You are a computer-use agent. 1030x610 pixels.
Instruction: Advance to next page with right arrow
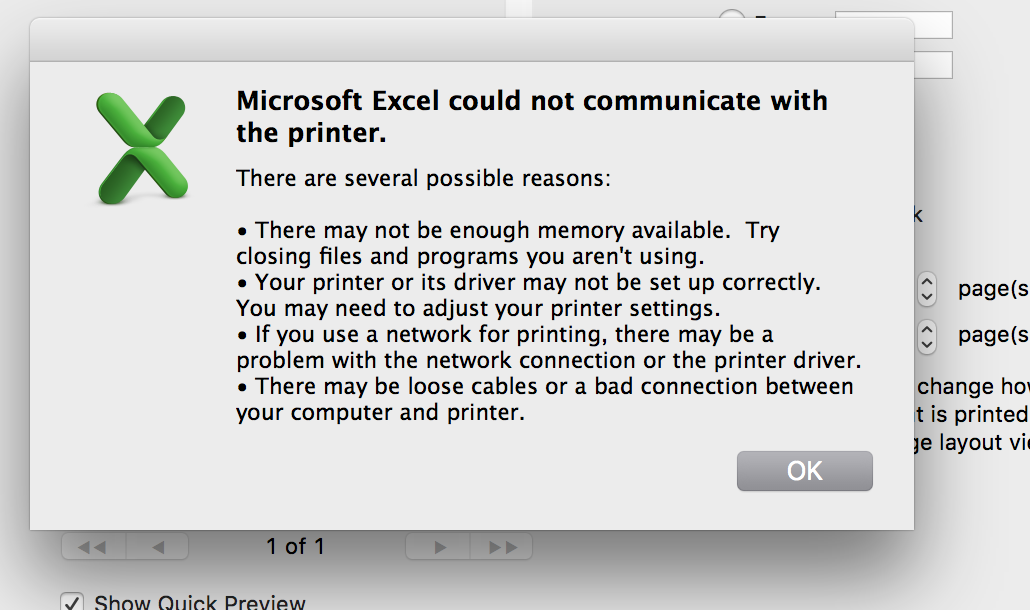439,547
